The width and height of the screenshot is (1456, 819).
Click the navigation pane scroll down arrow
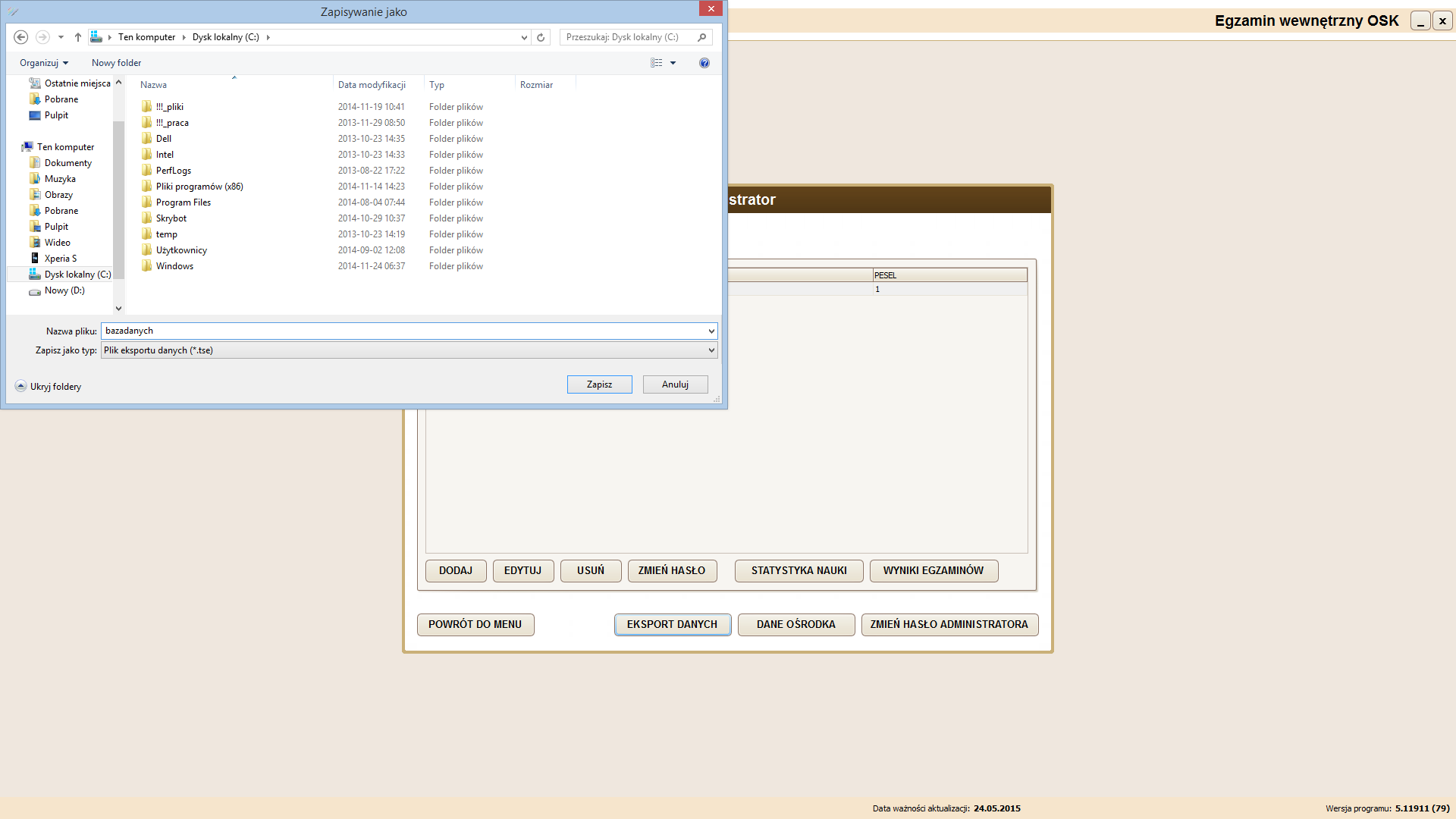click(x=118, y=309)
